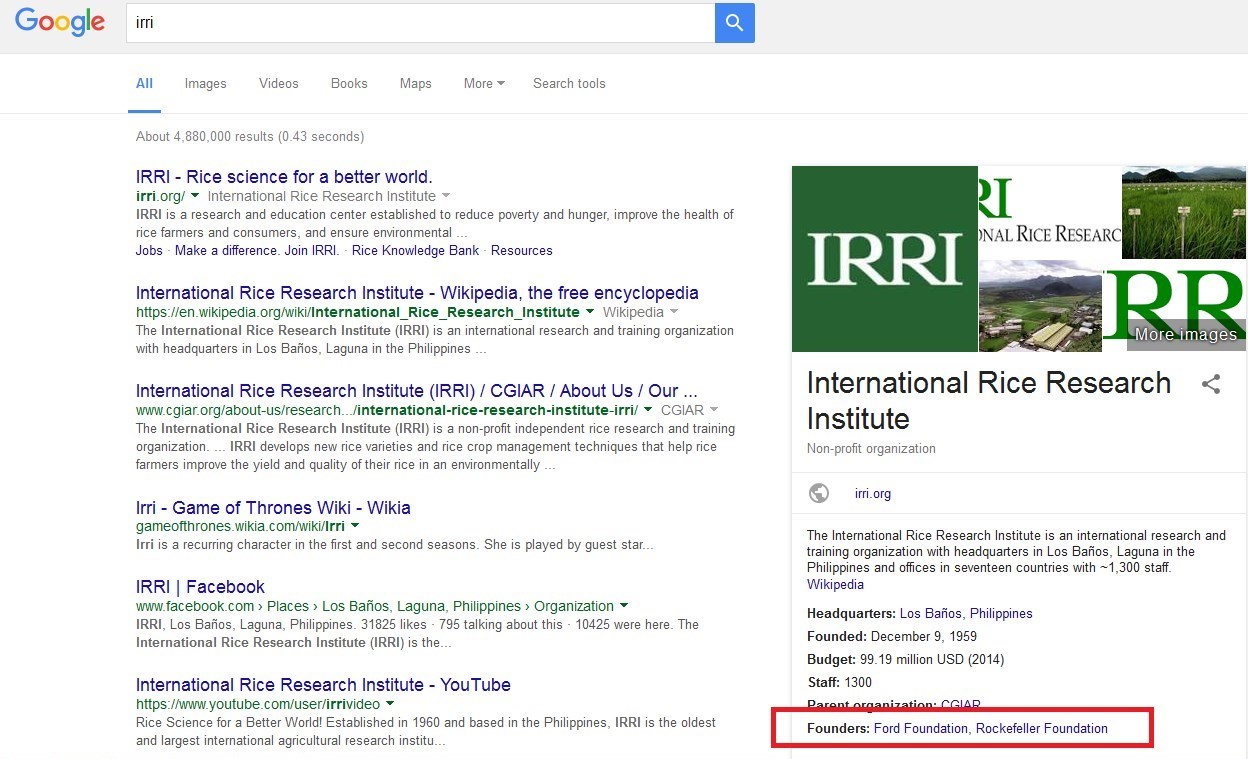
Task: Open the rice field photo thumbnail
Action: 1184,212
